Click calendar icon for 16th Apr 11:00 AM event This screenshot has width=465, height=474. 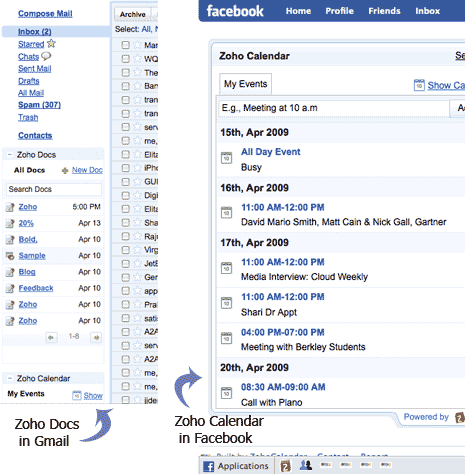226,213
